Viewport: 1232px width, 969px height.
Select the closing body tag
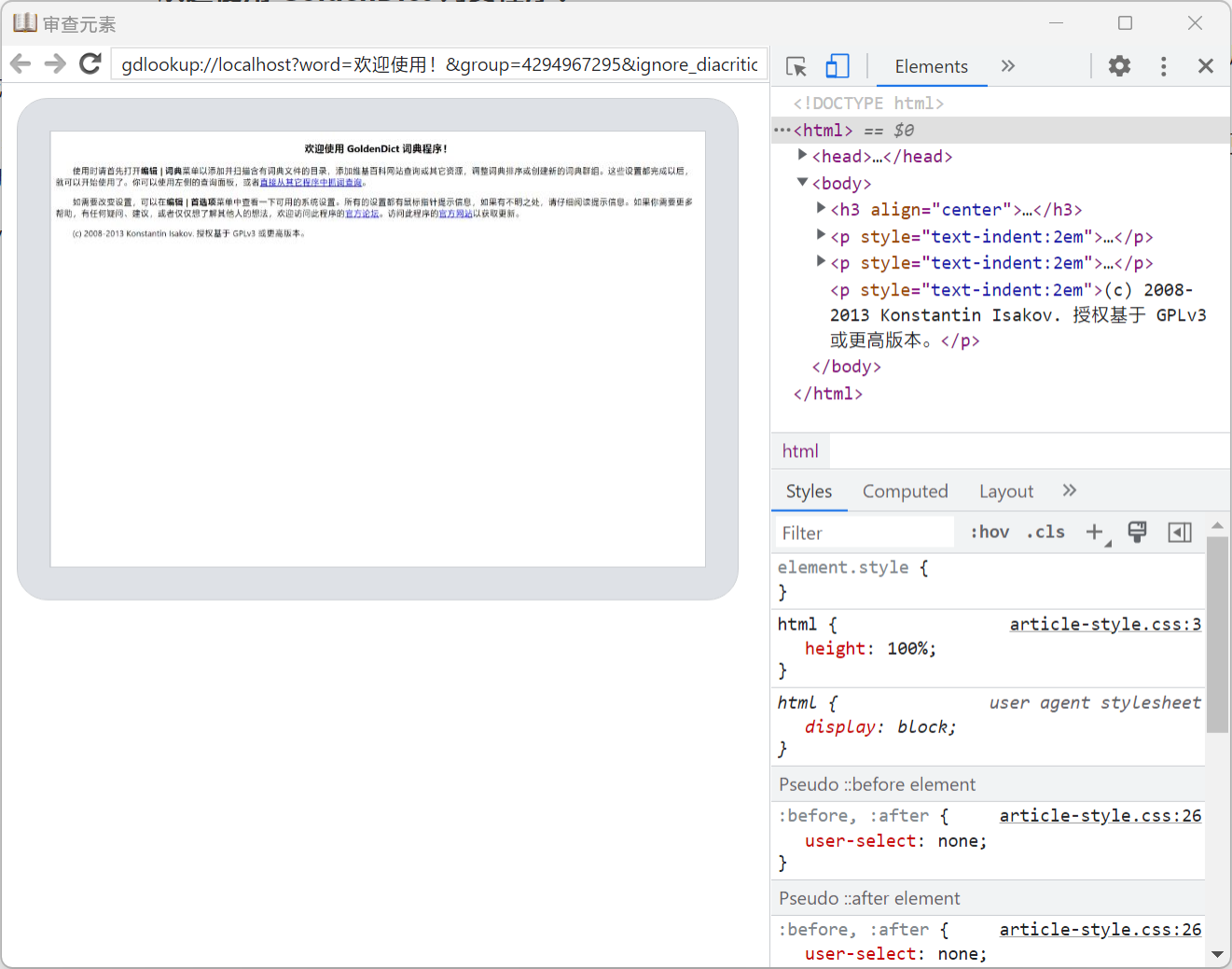(x=846, y=367)
